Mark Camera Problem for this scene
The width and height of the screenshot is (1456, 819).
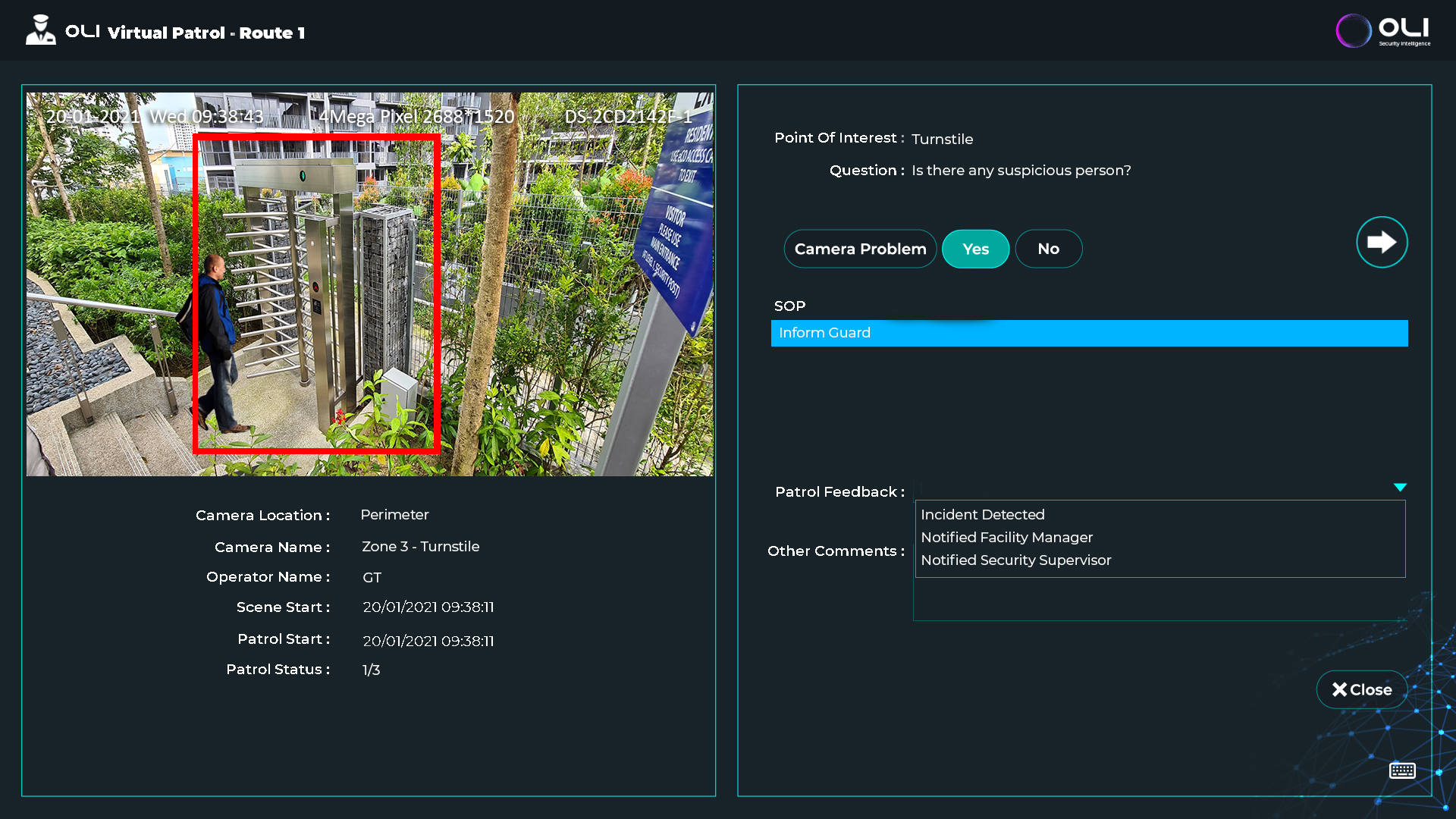(860, 249)
